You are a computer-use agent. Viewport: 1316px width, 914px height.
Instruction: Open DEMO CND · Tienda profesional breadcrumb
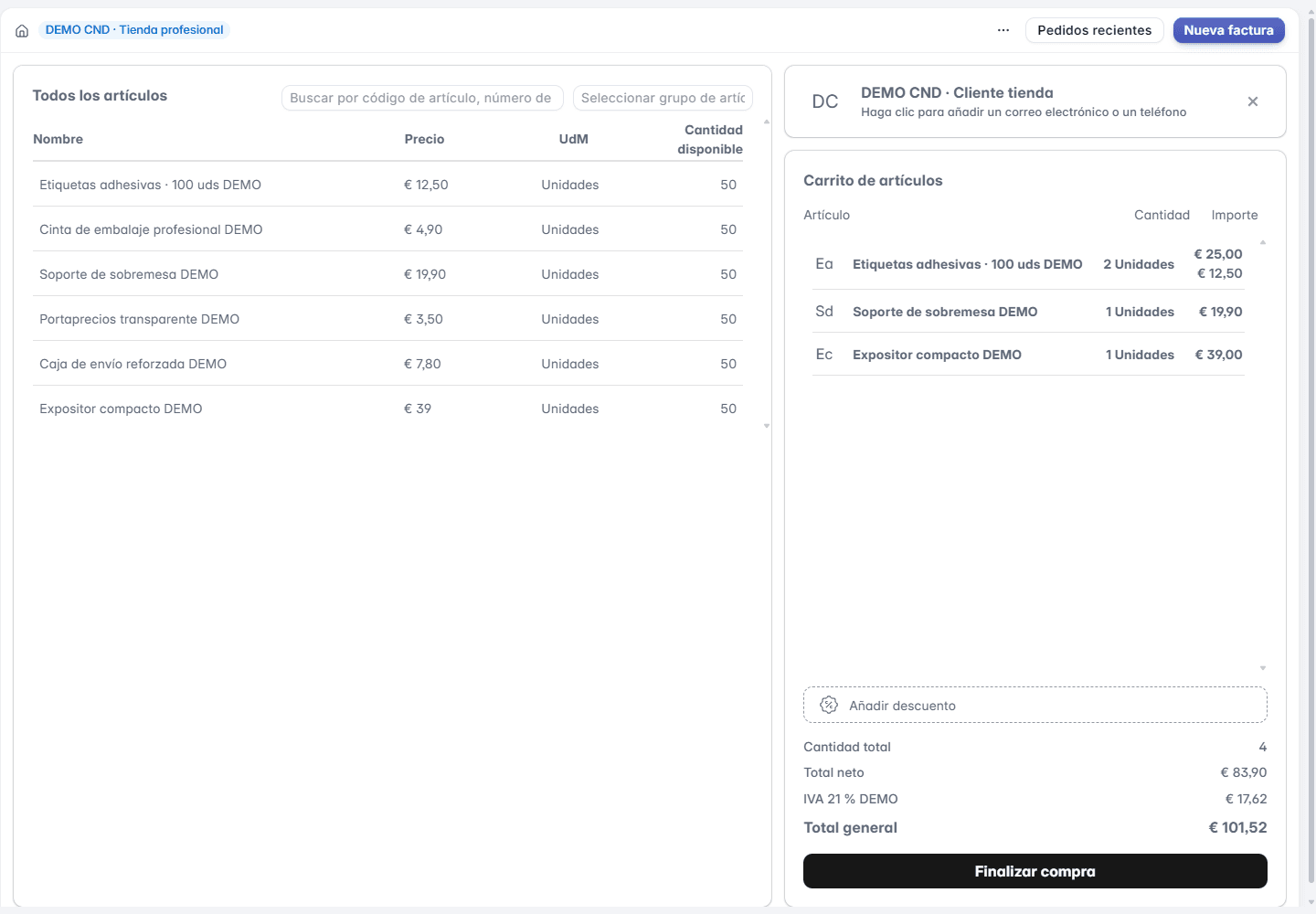coord(134,30)
